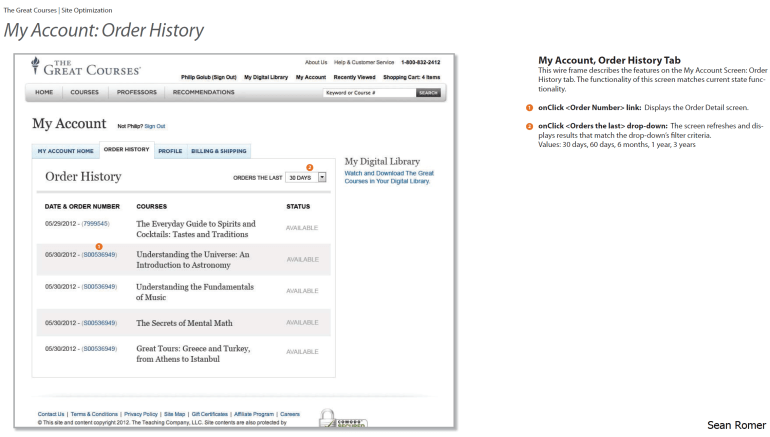
Task: Open the Help & Customer Service link
Action: pyautogui.click(x=364, y=62)
